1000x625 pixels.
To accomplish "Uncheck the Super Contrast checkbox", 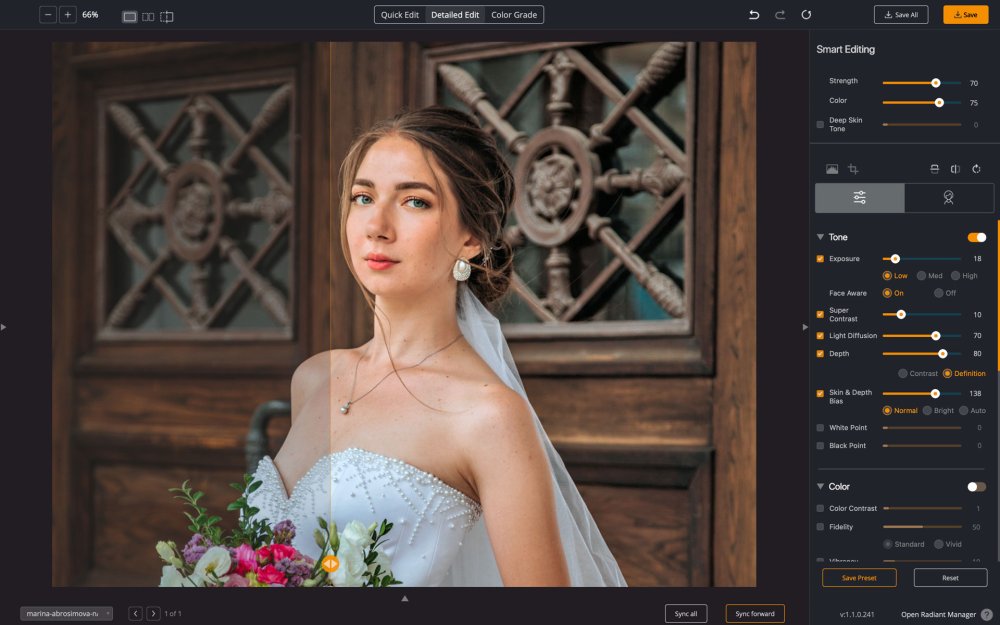I will pos(820,314).
